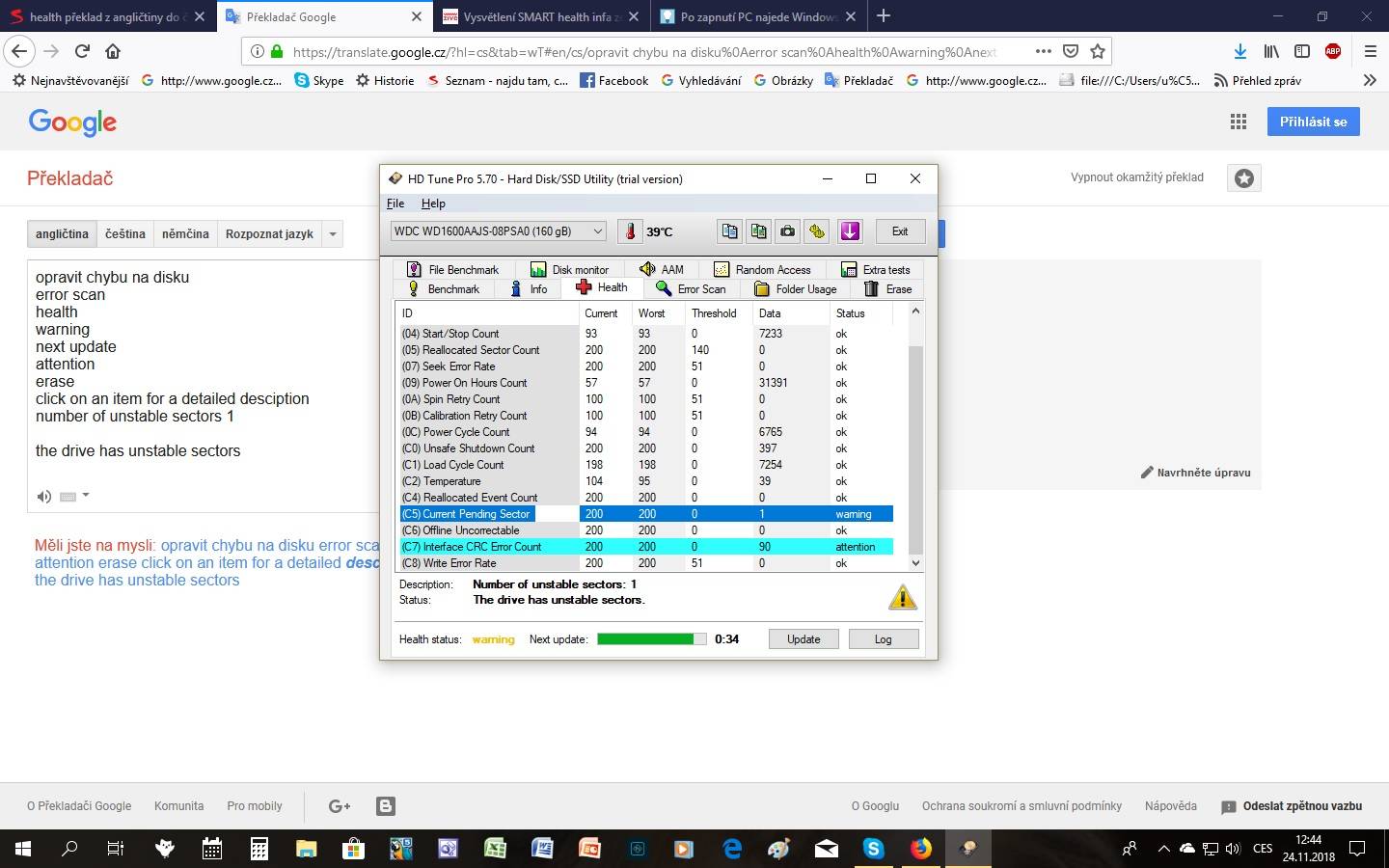Expand the source language dropdown arrow
The height and width of the screenshot is (868, 1389).
point(333,233)
